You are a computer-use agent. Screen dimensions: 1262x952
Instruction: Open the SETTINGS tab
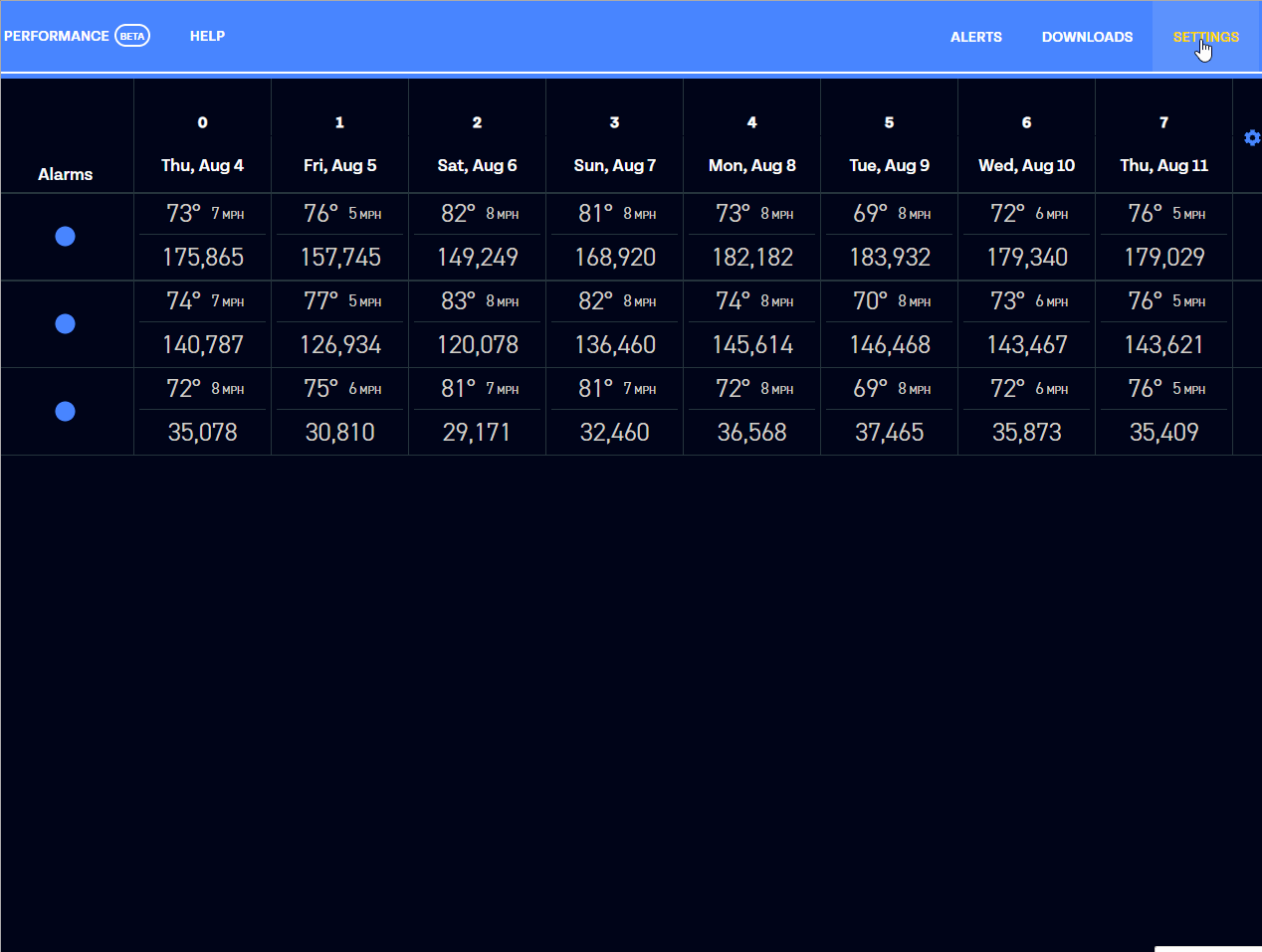click(x=1206, y=37)
